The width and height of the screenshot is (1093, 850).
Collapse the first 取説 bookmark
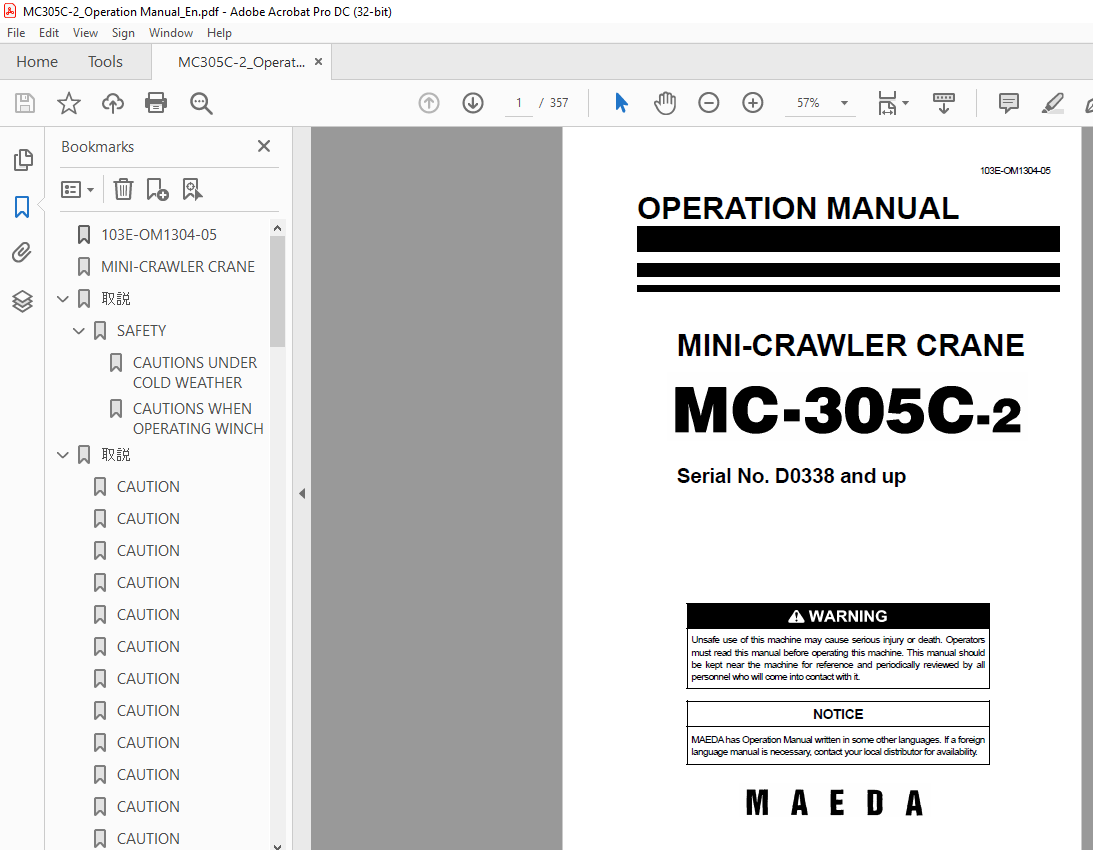click(63, 299)
